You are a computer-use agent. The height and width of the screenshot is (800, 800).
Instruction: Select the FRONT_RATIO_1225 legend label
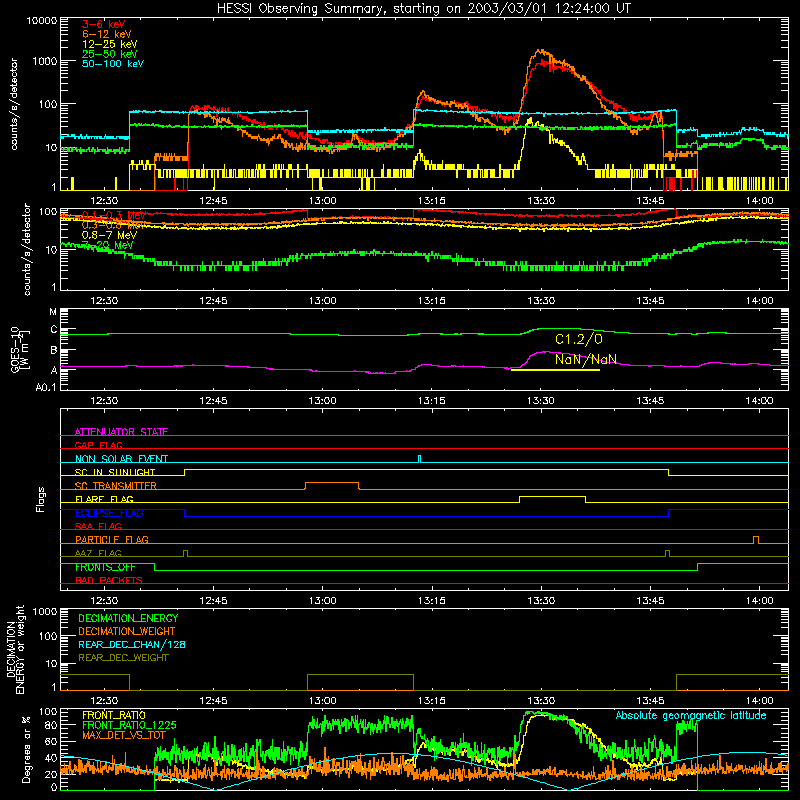tap(129, 725)
